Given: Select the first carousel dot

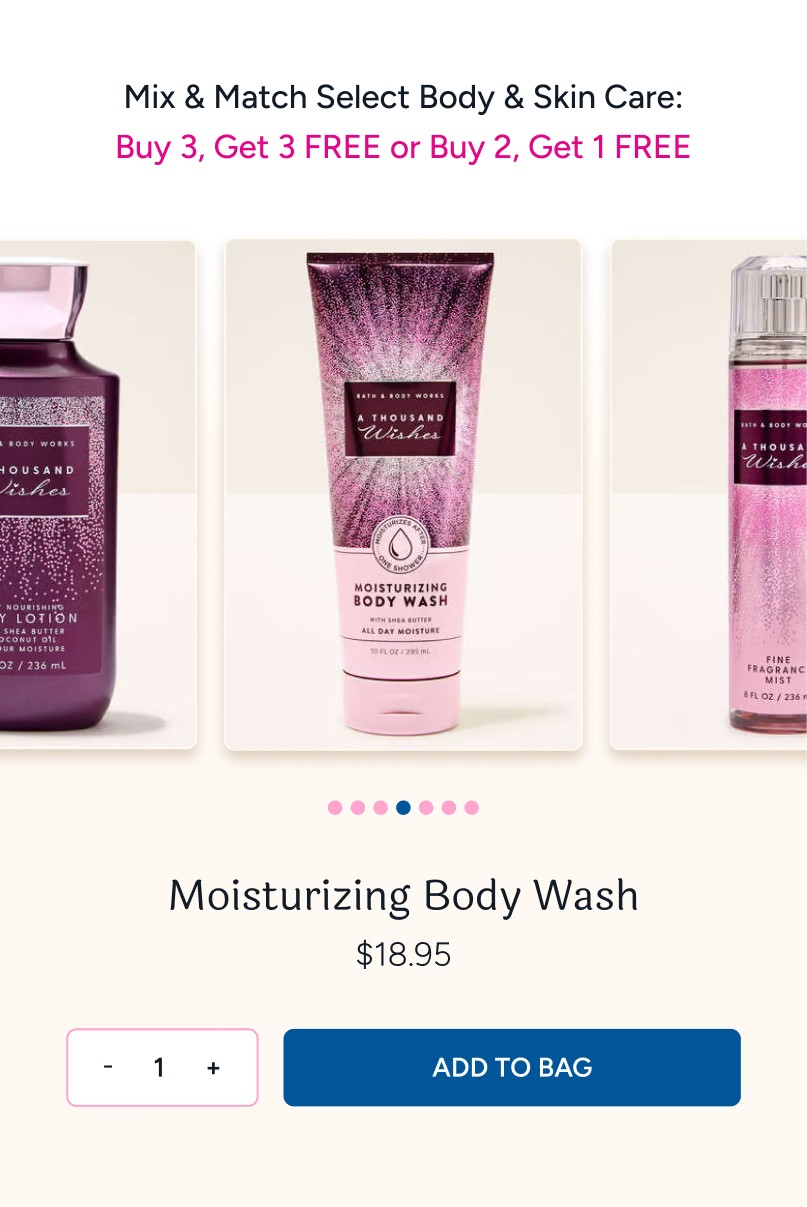Looking at the screenshot, I should (335, 808).
